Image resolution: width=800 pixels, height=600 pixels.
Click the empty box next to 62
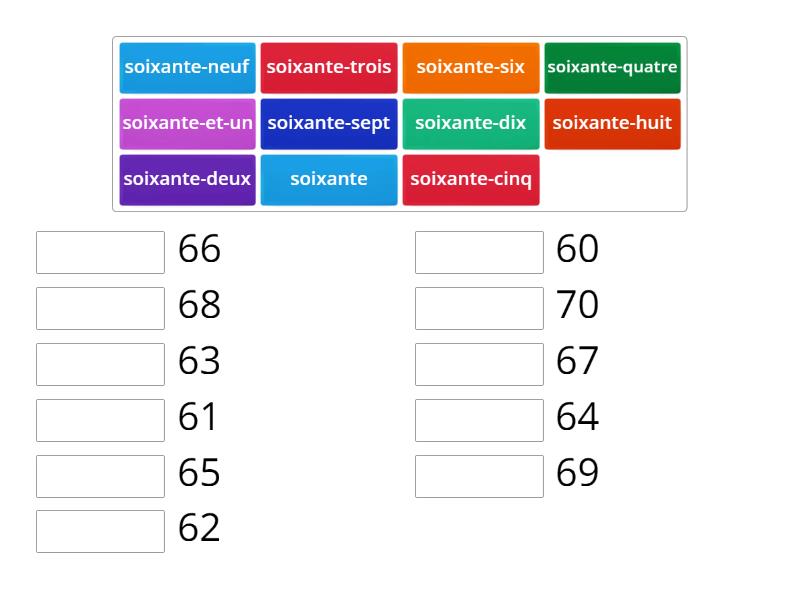[100, 531]
